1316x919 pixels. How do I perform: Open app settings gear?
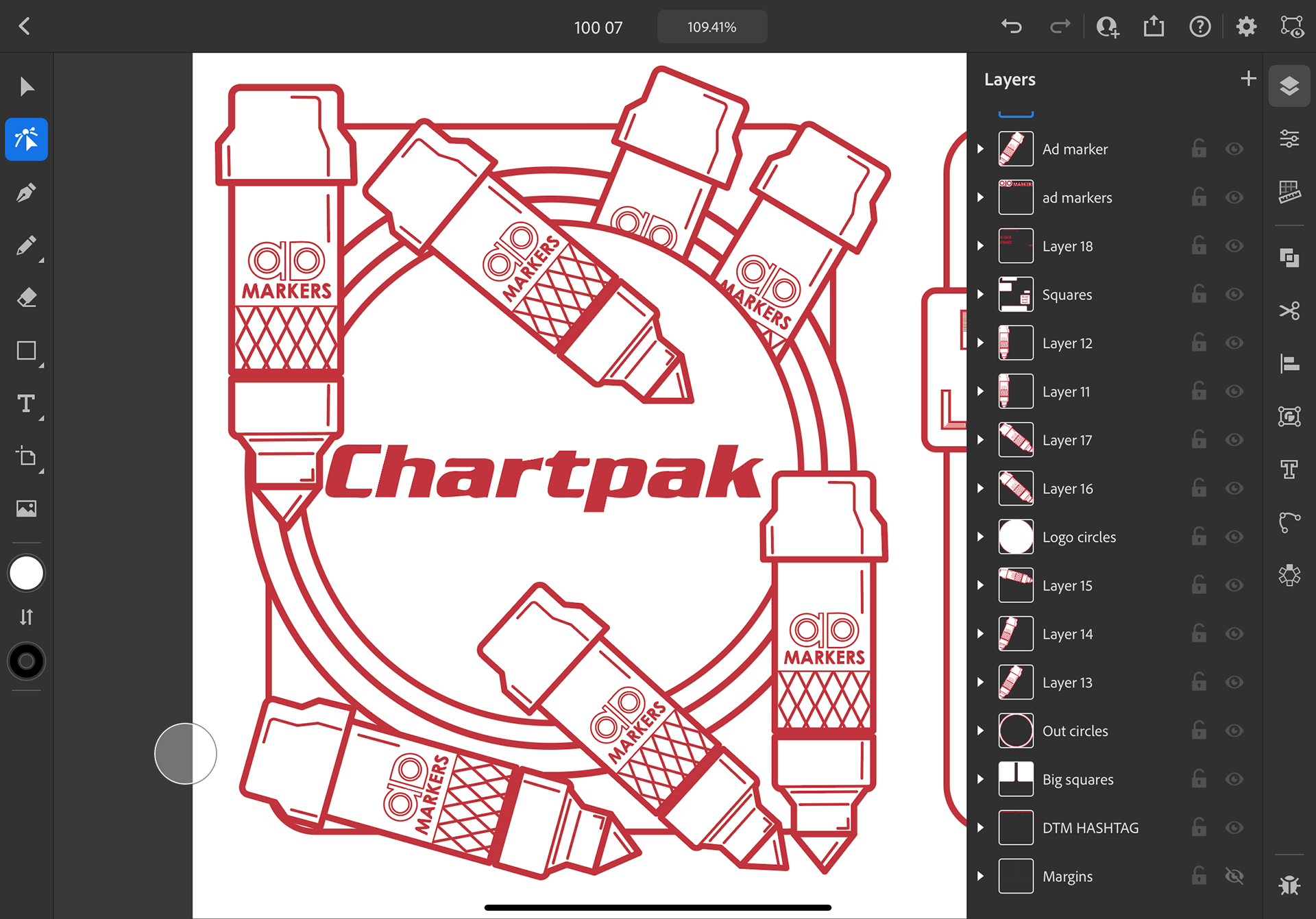coord(1246,27)
